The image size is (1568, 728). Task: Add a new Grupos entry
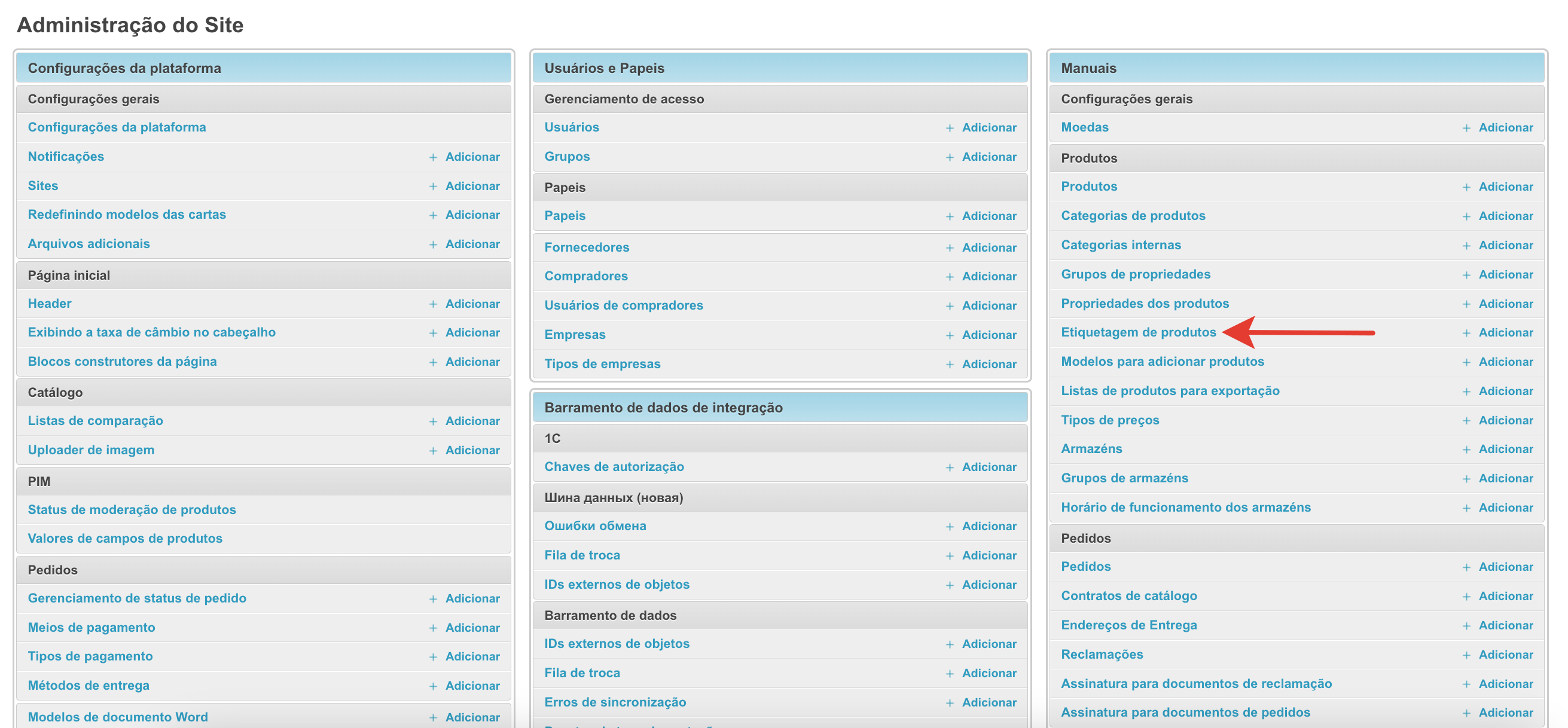[x=989, y=157]
